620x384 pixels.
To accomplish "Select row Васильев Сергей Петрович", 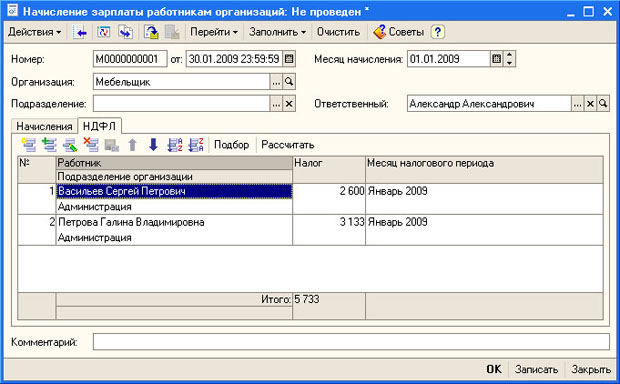I will 174,191.
